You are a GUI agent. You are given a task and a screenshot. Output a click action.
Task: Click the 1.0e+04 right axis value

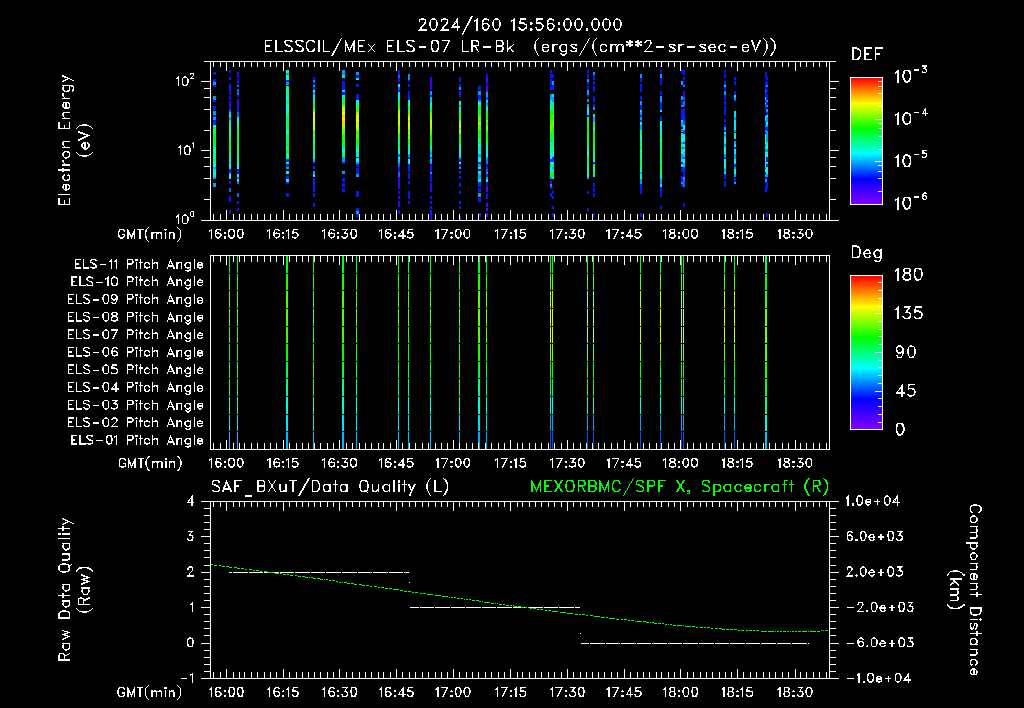coord(872,501)
